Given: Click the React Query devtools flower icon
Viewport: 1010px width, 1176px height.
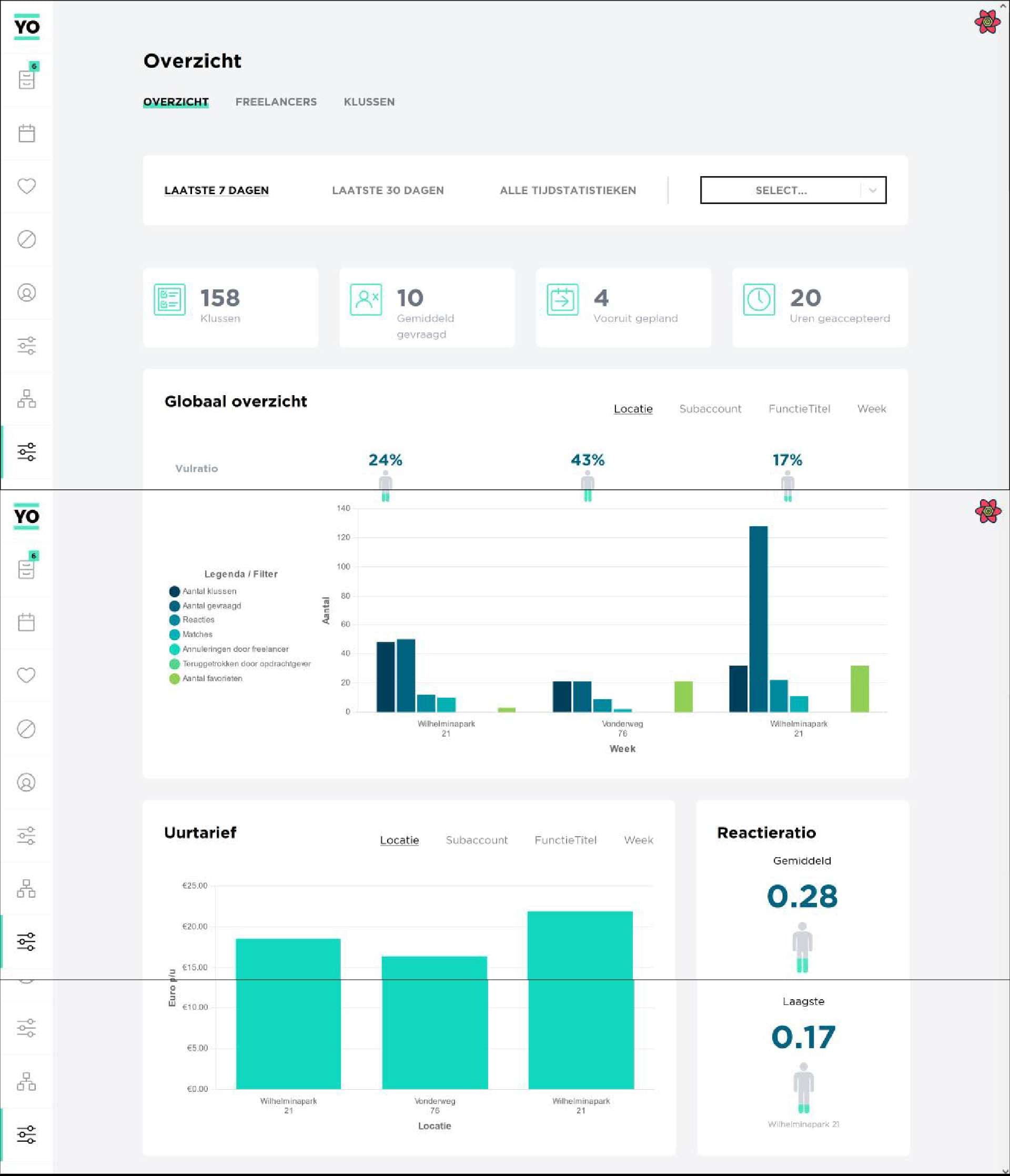Looking at the screenshot, I should (x=987, y=22).
